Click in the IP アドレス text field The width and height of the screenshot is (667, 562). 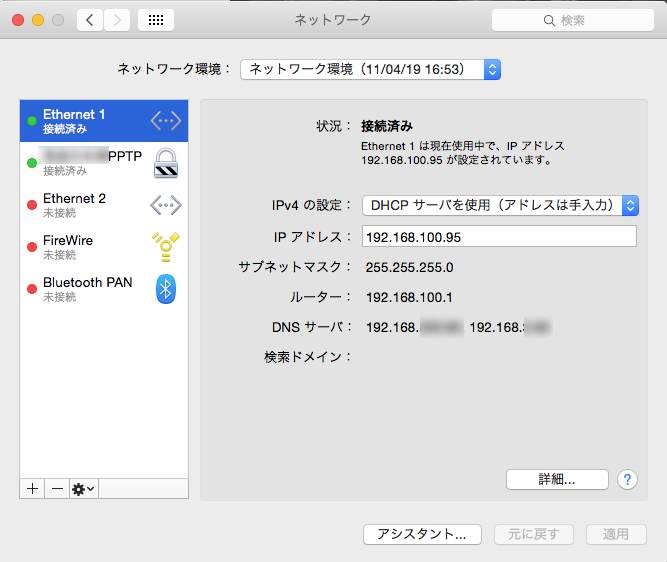point(498,236)
